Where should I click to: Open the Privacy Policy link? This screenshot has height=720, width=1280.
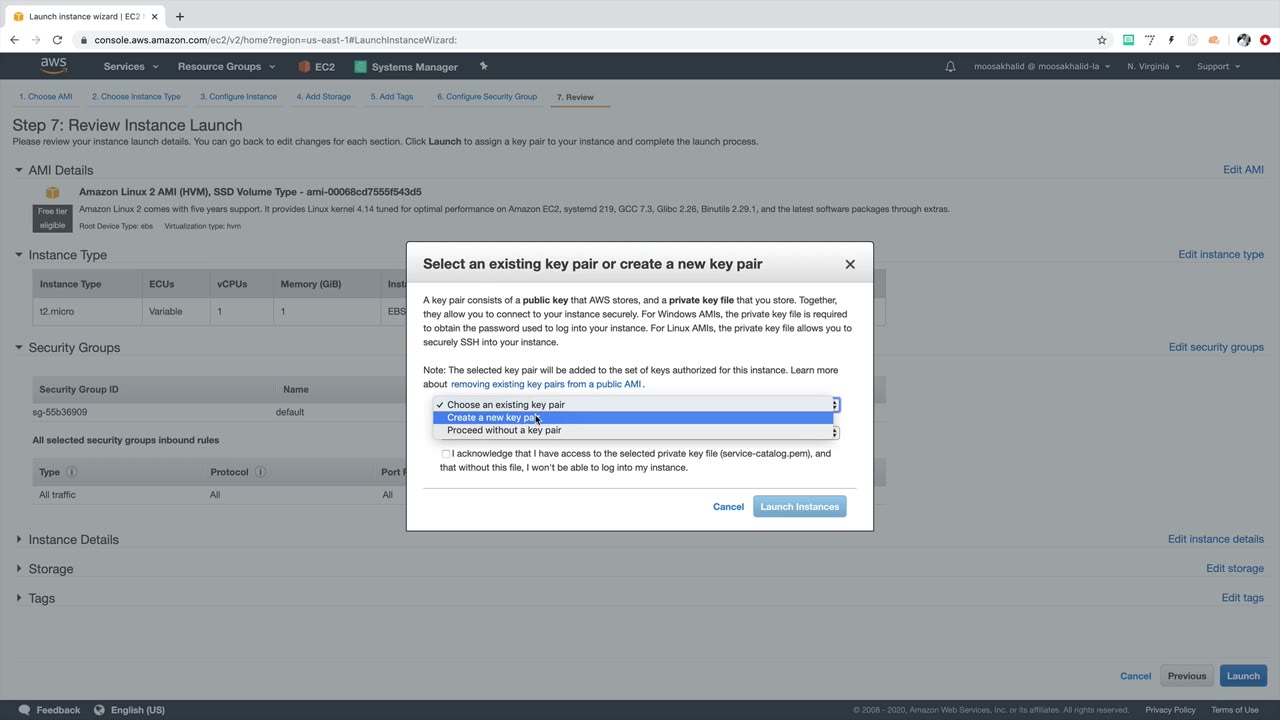tap(1170, 710)
